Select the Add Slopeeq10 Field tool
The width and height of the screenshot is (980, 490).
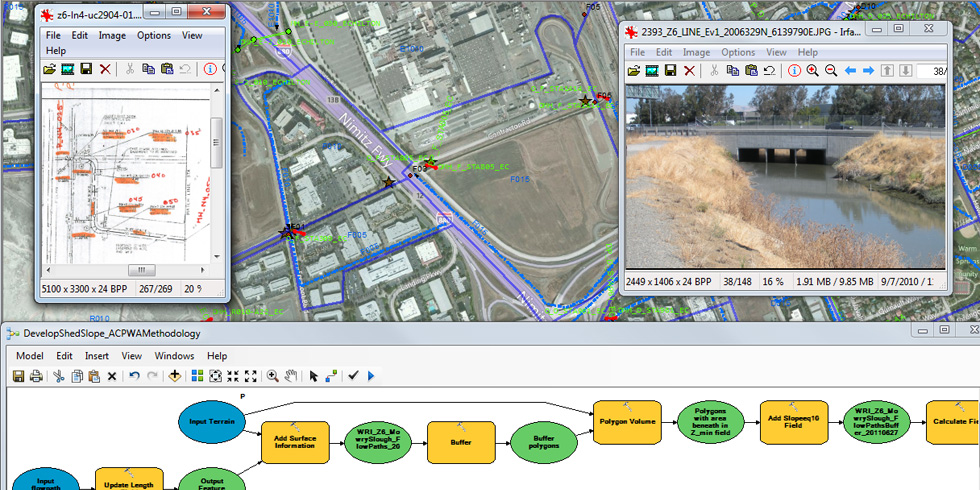coord(794,422)
